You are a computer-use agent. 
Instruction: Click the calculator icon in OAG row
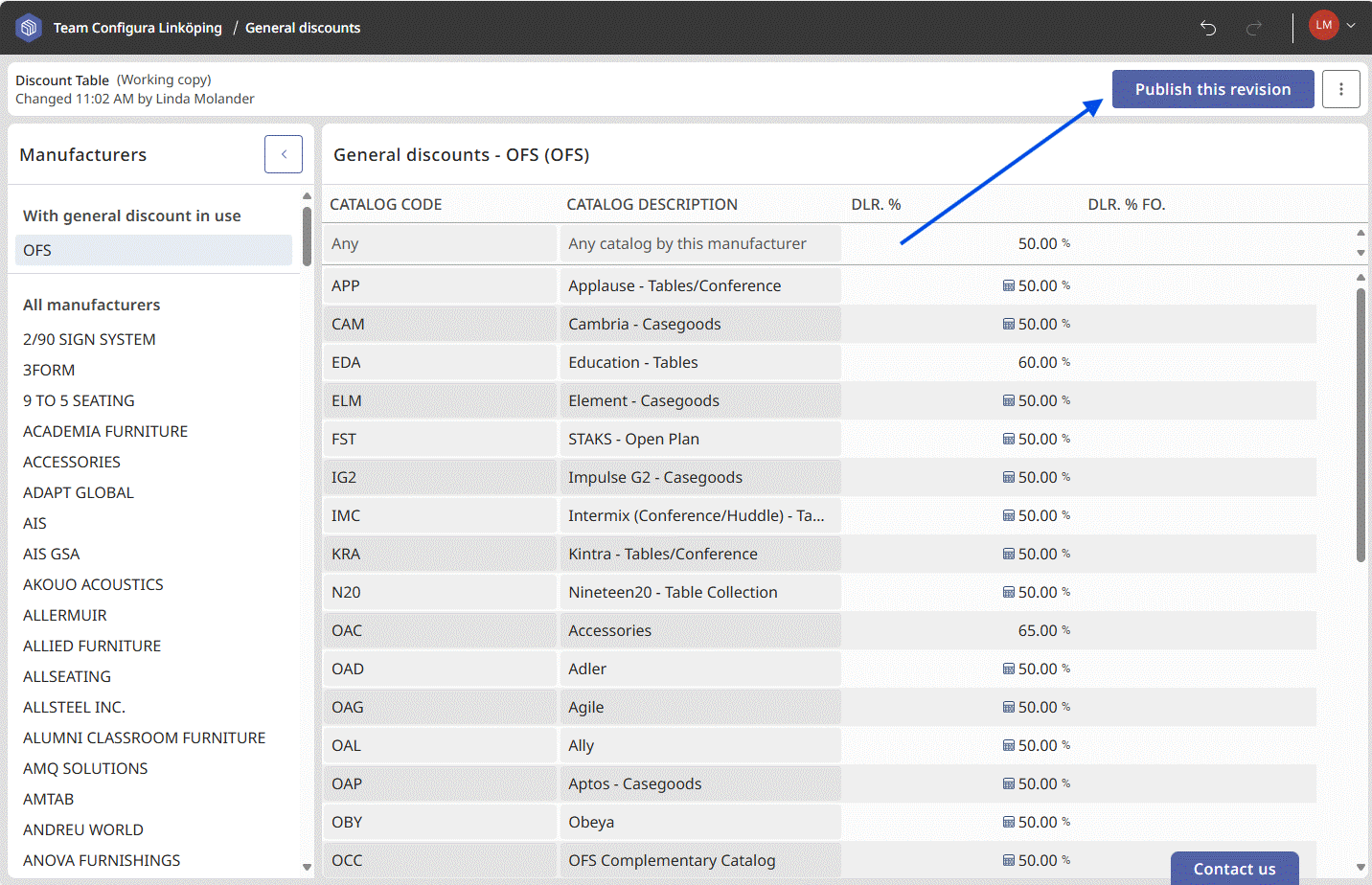pos(1009,707)
